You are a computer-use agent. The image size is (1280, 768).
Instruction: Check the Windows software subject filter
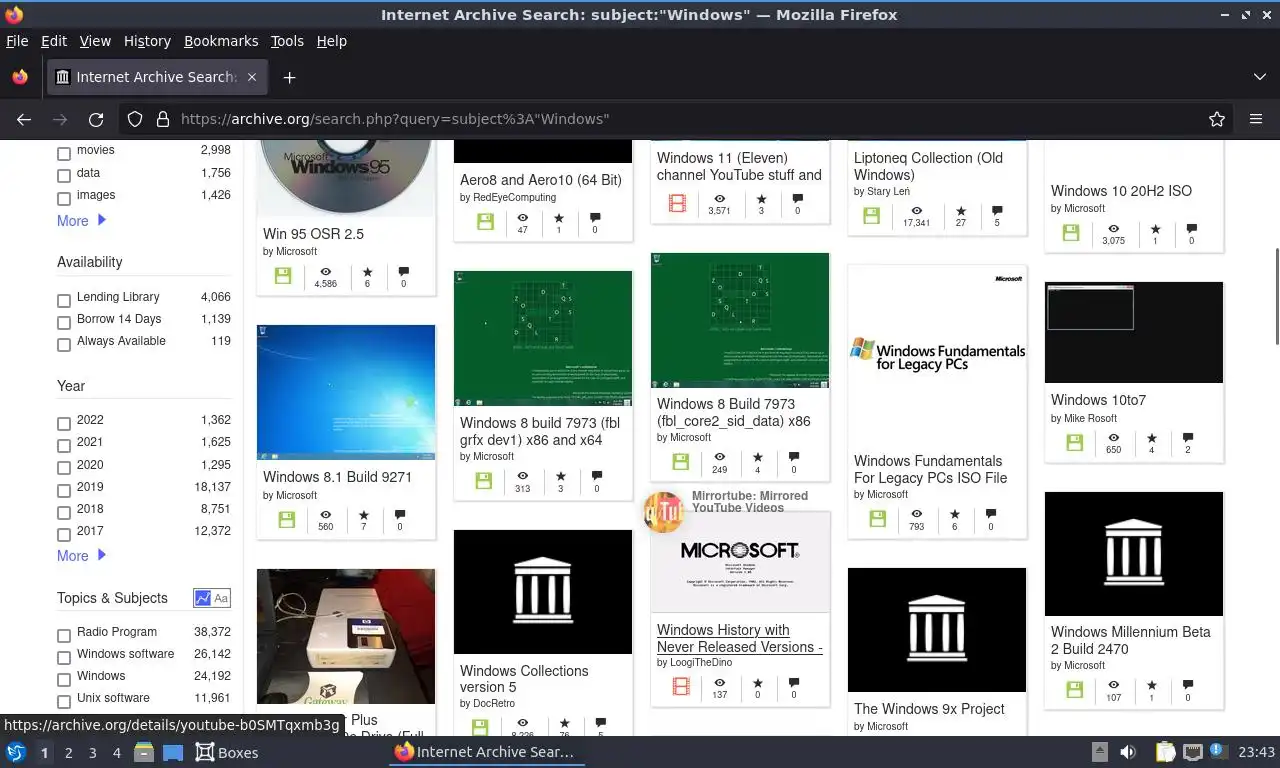(64, 657)
